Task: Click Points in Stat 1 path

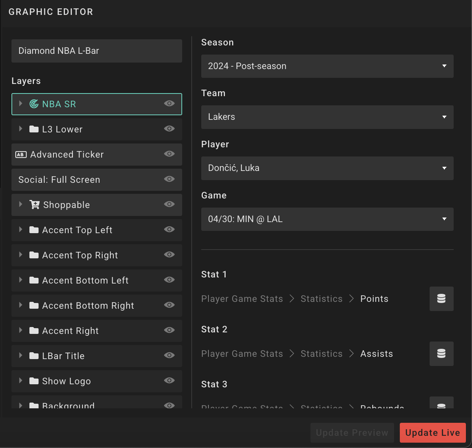Action: coord(374,299)
